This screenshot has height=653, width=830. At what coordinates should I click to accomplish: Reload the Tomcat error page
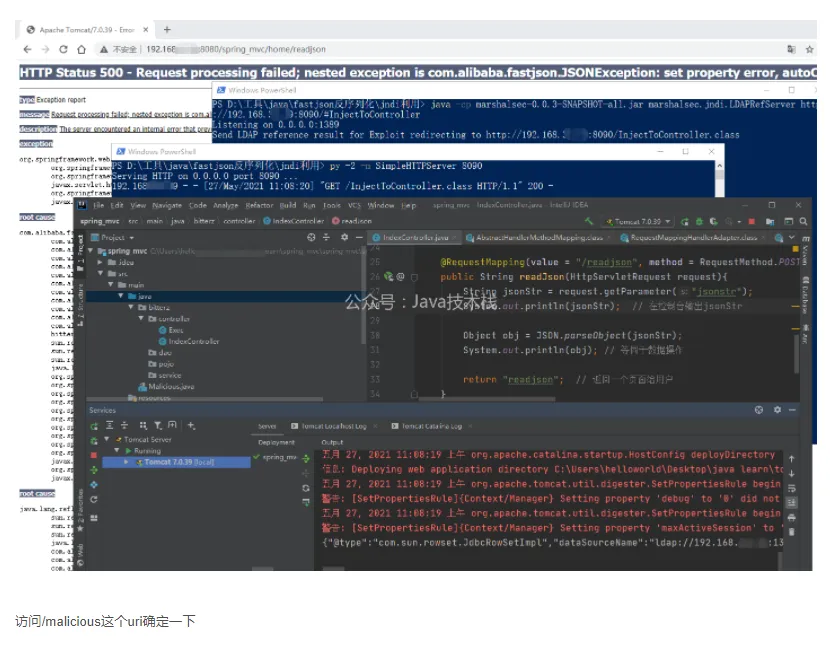point(63,49)
